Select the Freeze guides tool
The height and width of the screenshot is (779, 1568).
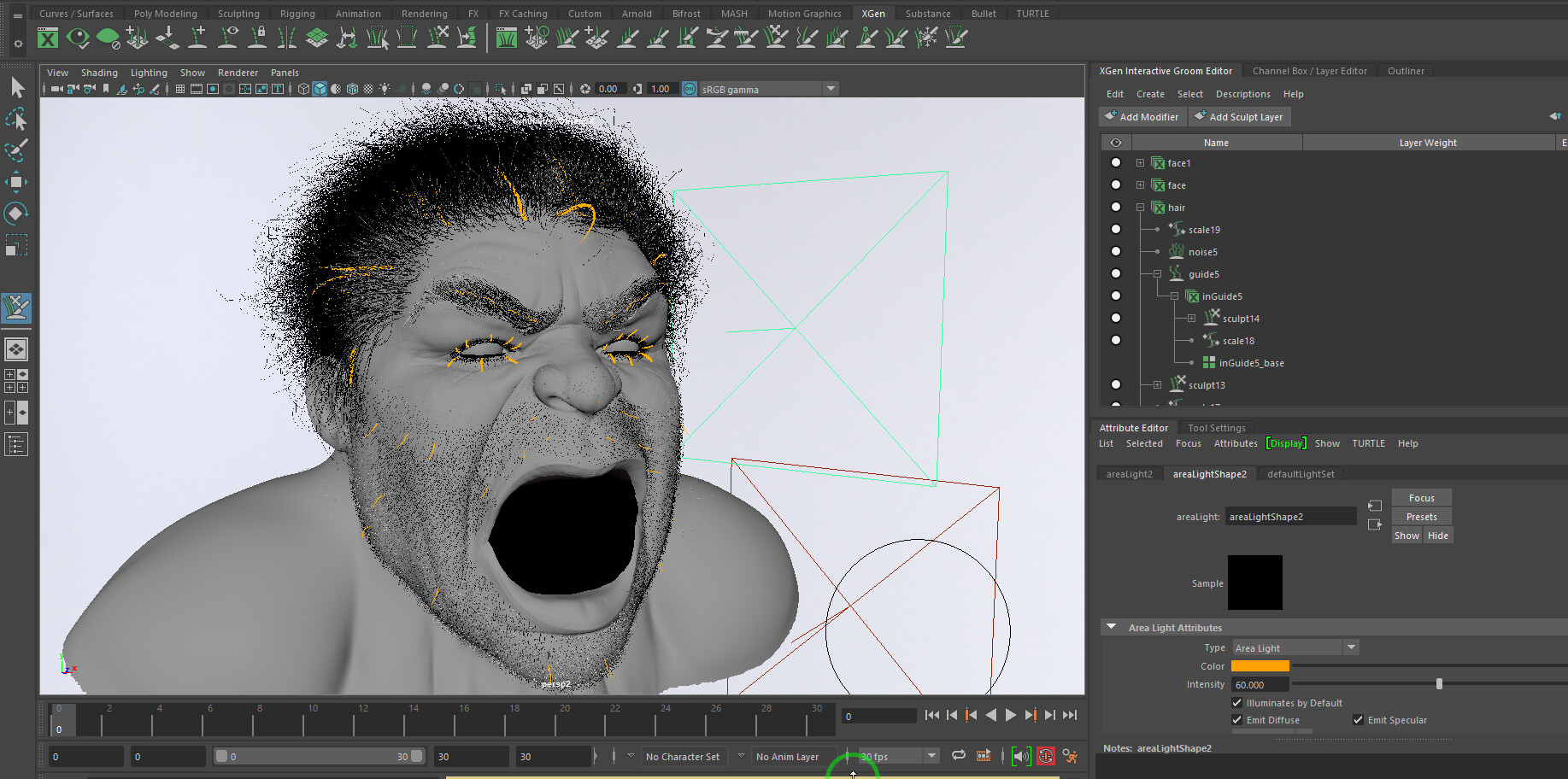[x=925, y=37]
